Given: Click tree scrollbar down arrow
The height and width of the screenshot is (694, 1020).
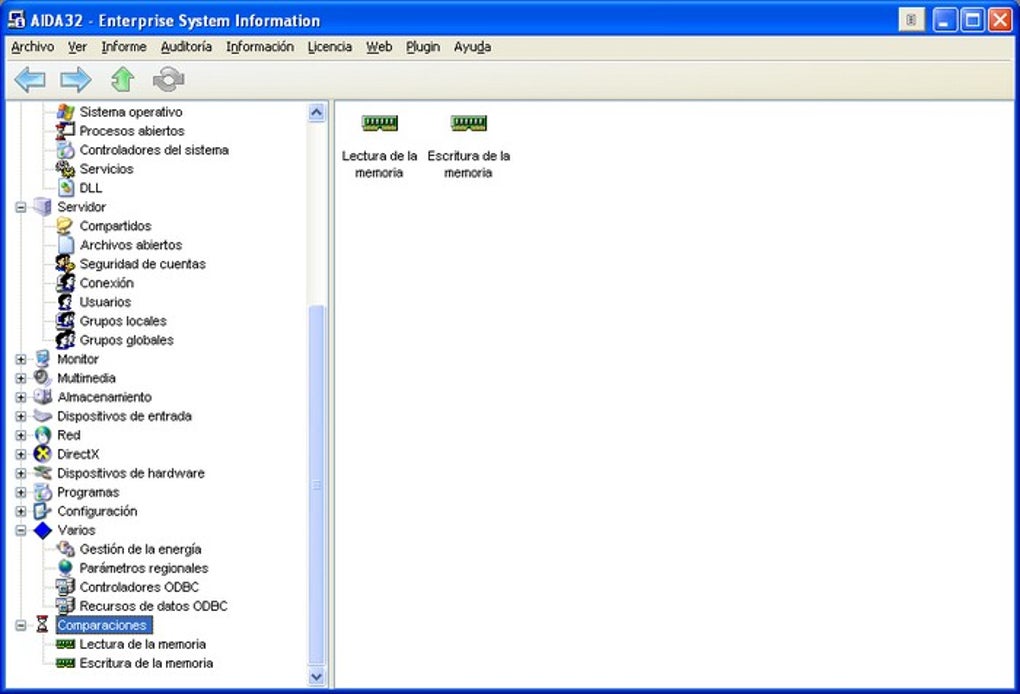Looking at the screenshot, I should 316,676.
